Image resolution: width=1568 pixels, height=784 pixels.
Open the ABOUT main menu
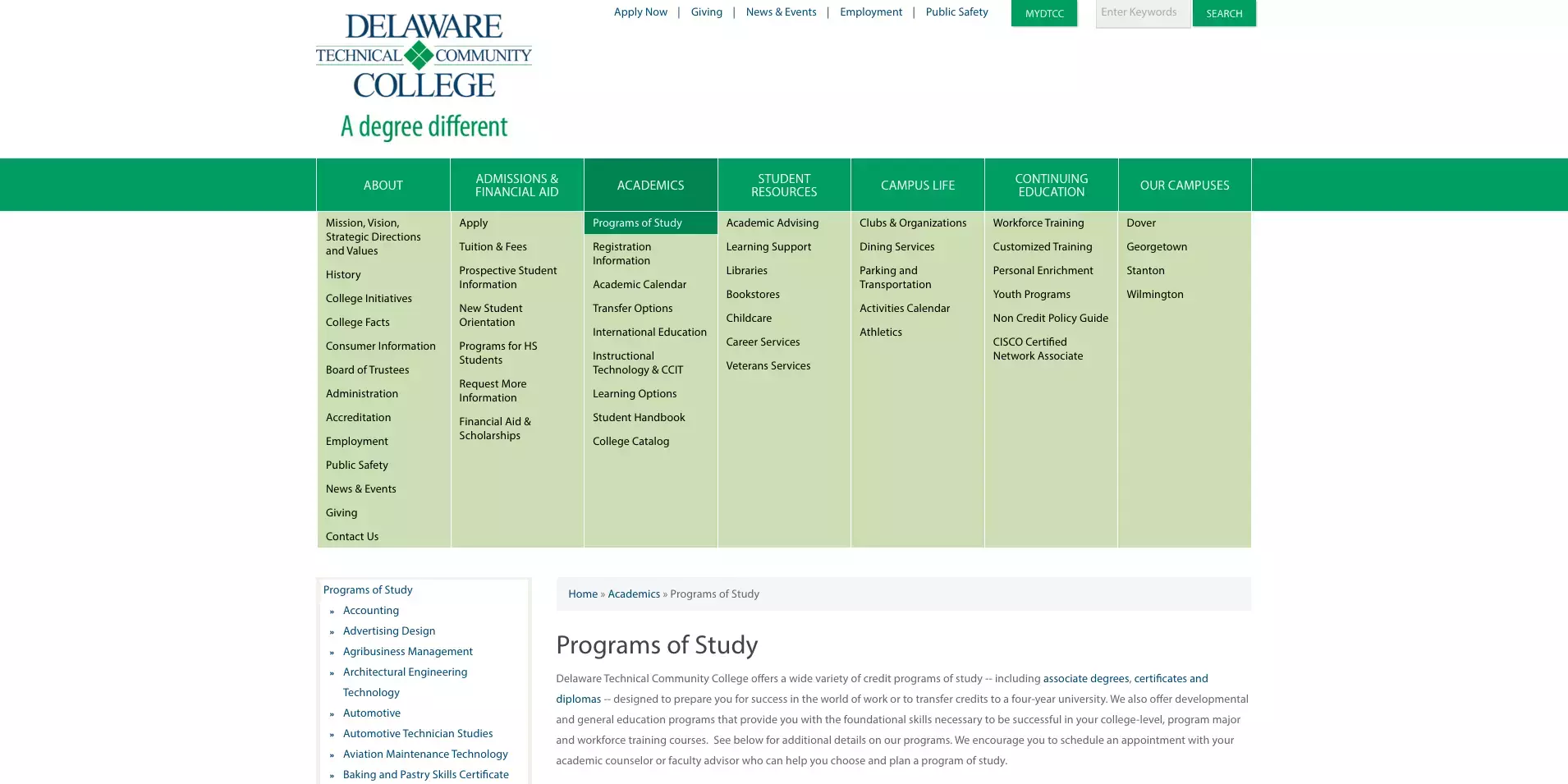click(383, 185)
